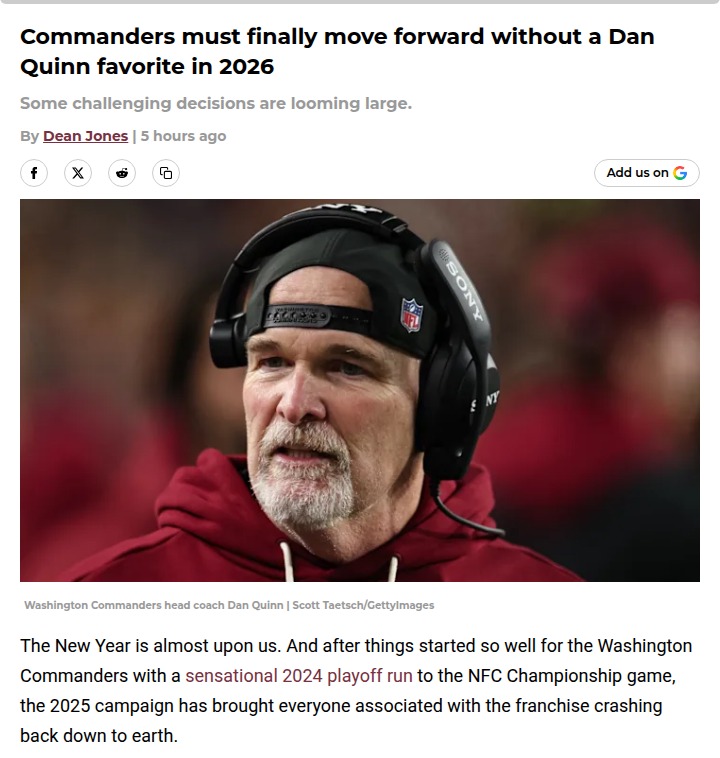Image resolution: width=720 pixels, height=758 pixels.
Task: Click the page's vertical scrollbar
Action: pos(715,379)
